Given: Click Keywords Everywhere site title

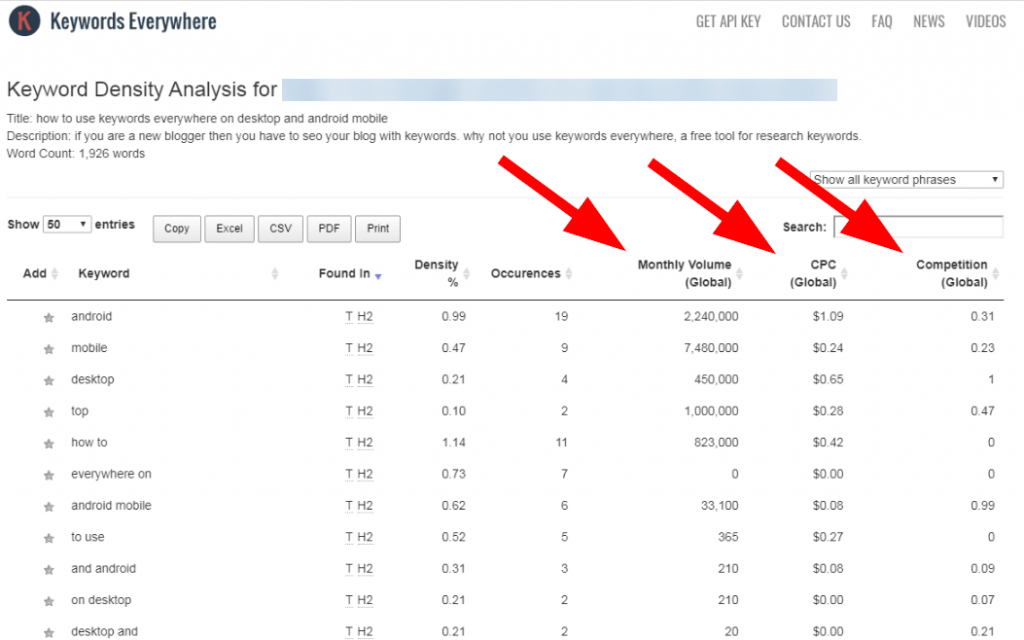Looking at the screenshot, I should (133, 22).
